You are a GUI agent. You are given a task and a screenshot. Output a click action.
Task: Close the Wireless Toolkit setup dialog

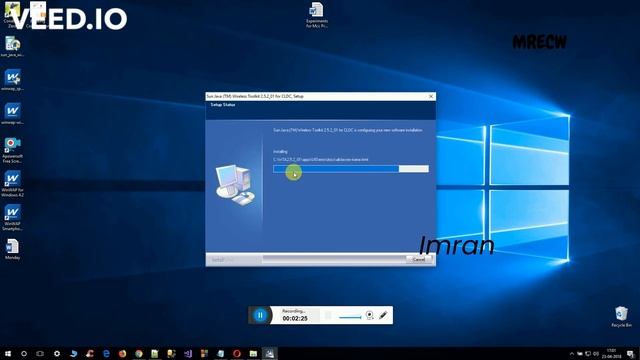[x=431, y=96]
